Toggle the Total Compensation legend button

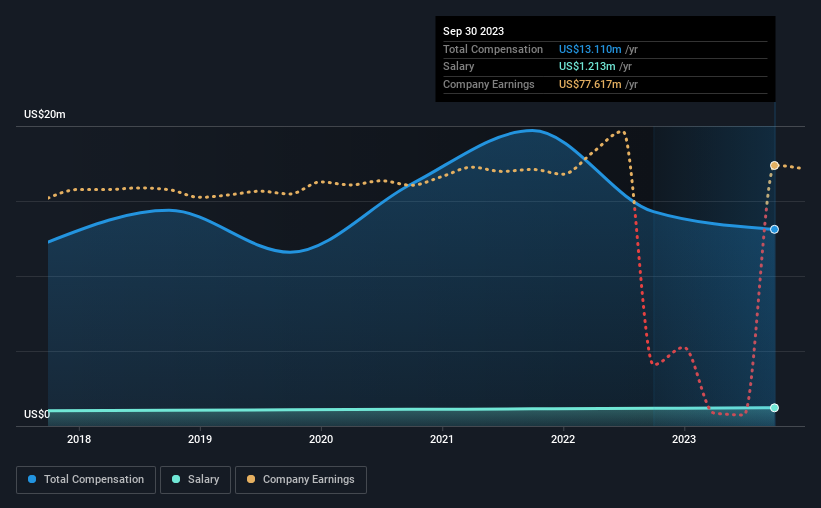tap(86, 480)
